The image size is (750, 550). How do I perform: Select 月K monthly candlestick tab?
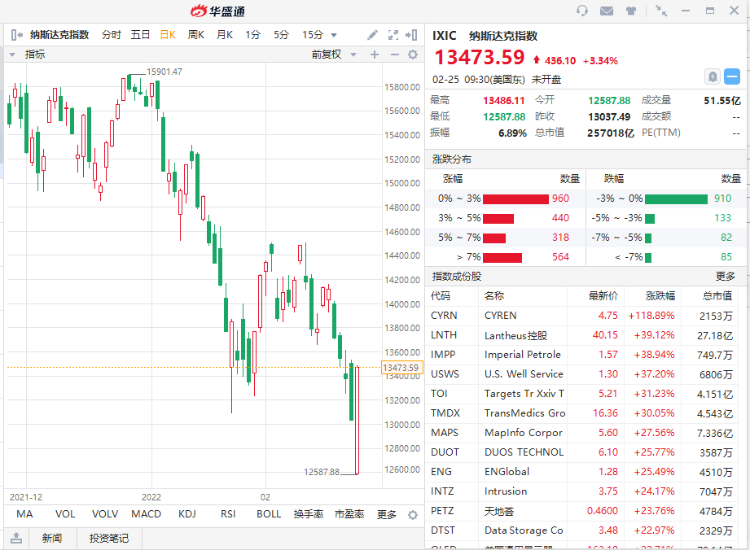pyautogui.click(x=225, y=34)
